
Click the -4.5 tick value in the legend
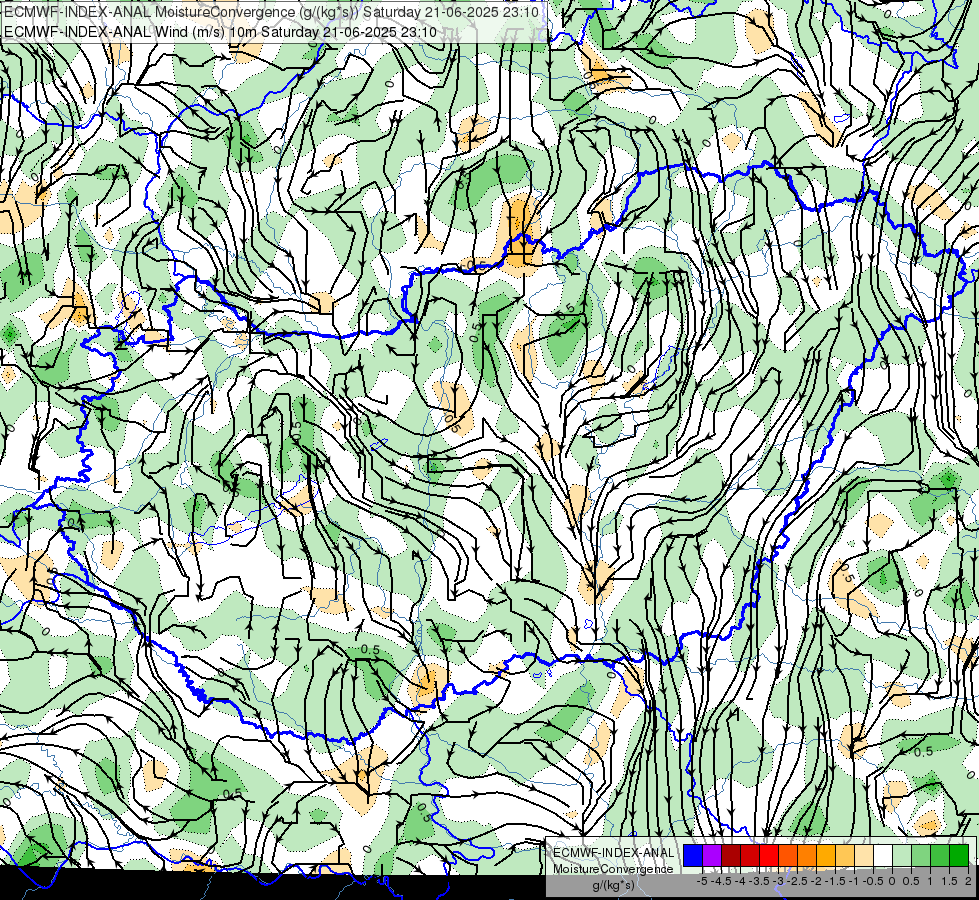pos(721,881)
